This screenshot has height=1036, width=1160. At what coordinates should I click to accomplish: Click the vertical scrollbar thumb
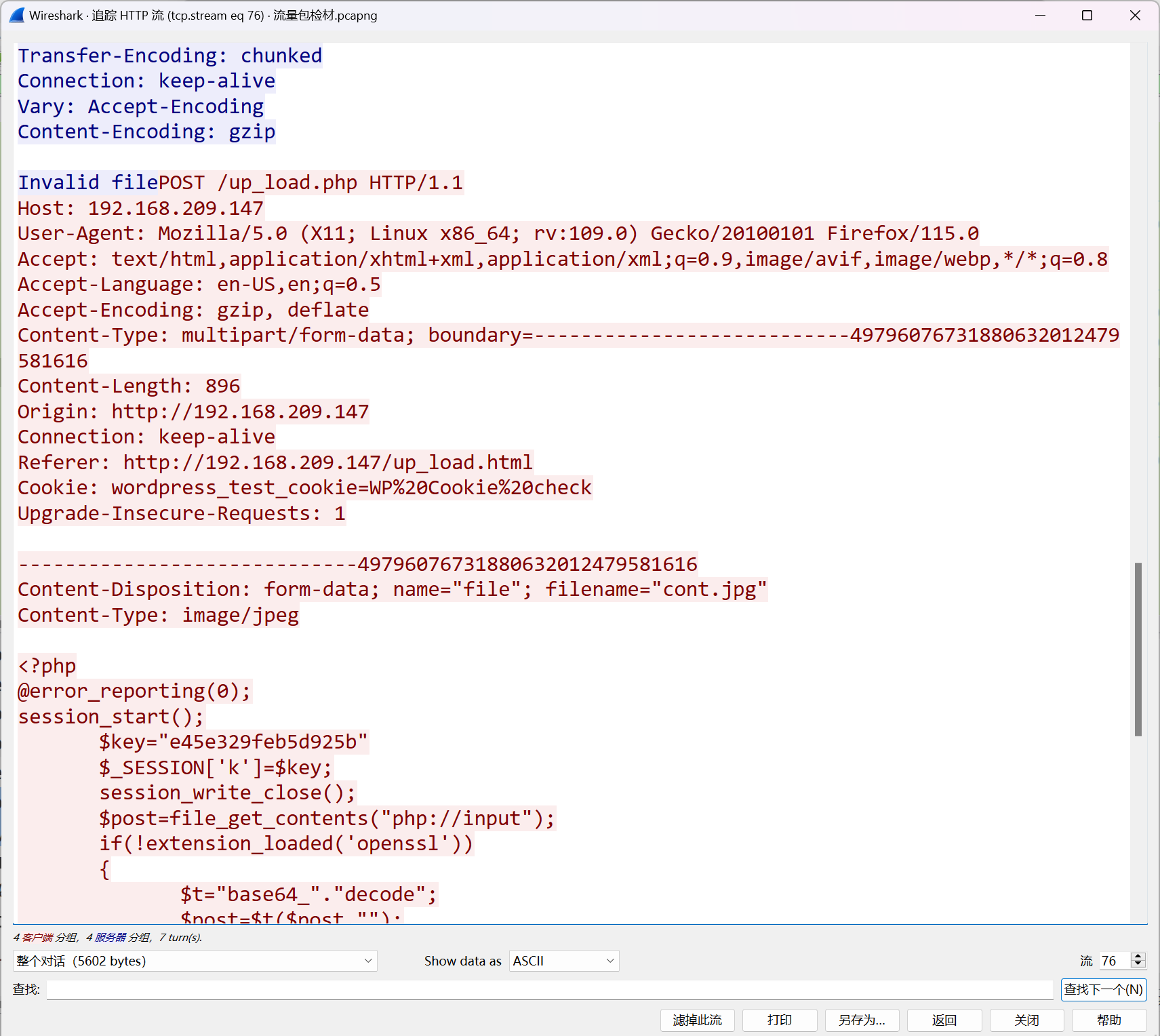[1138, 649]
